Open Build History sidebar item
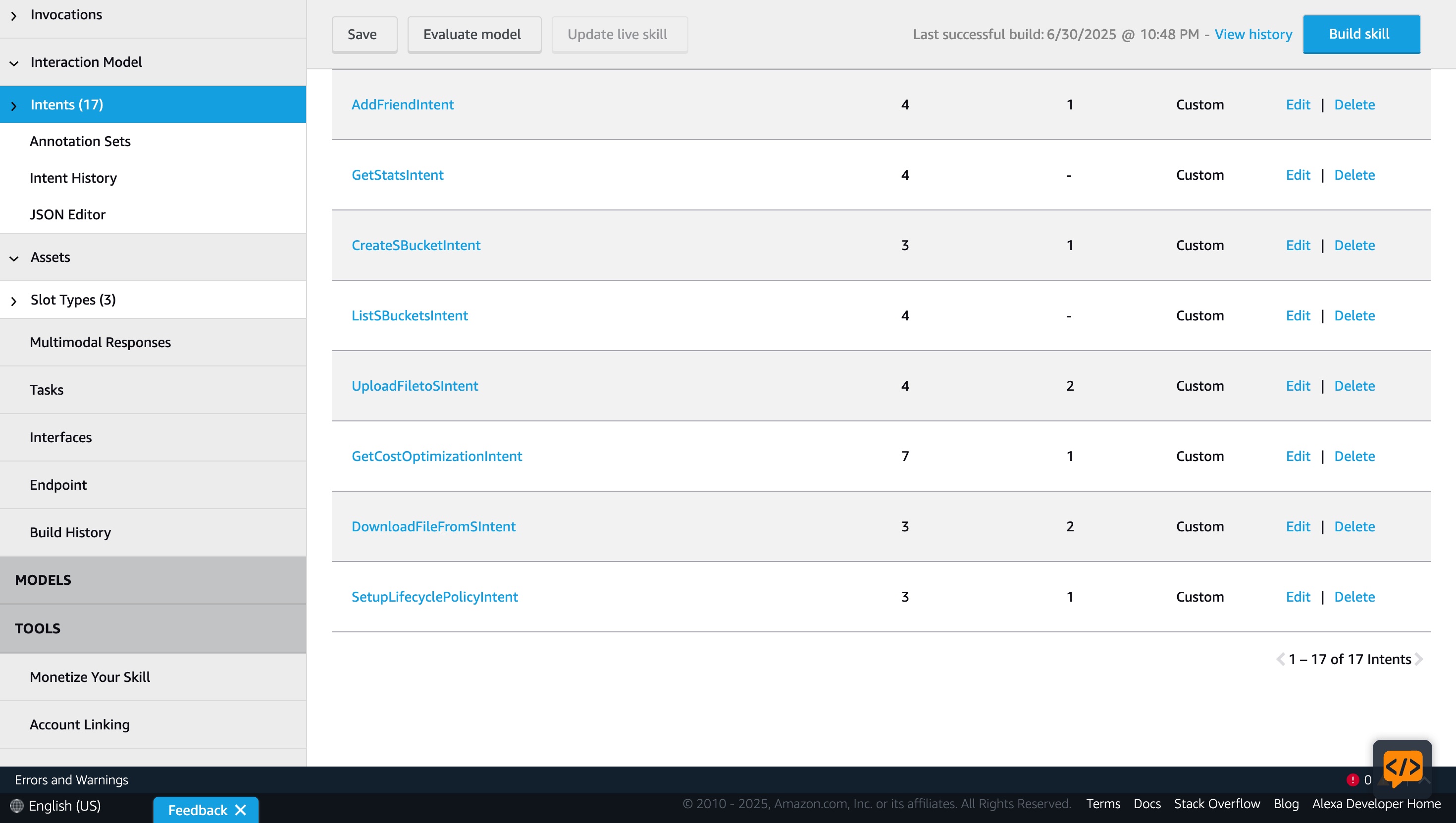 [x=70, y=532]
